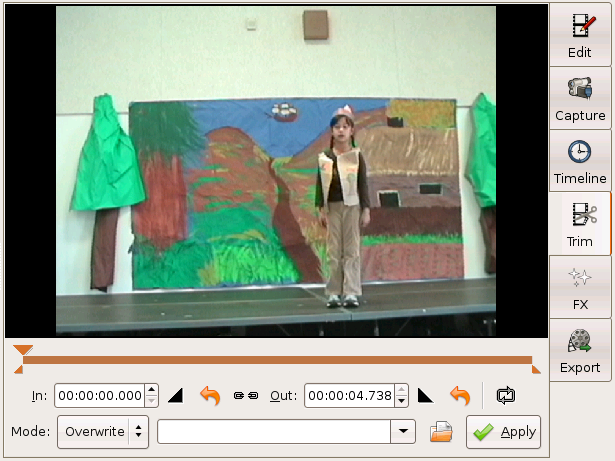This screenshot has height=461, width=615.
Task: Open the FX effects panel
Action: (x=580, y=288)
